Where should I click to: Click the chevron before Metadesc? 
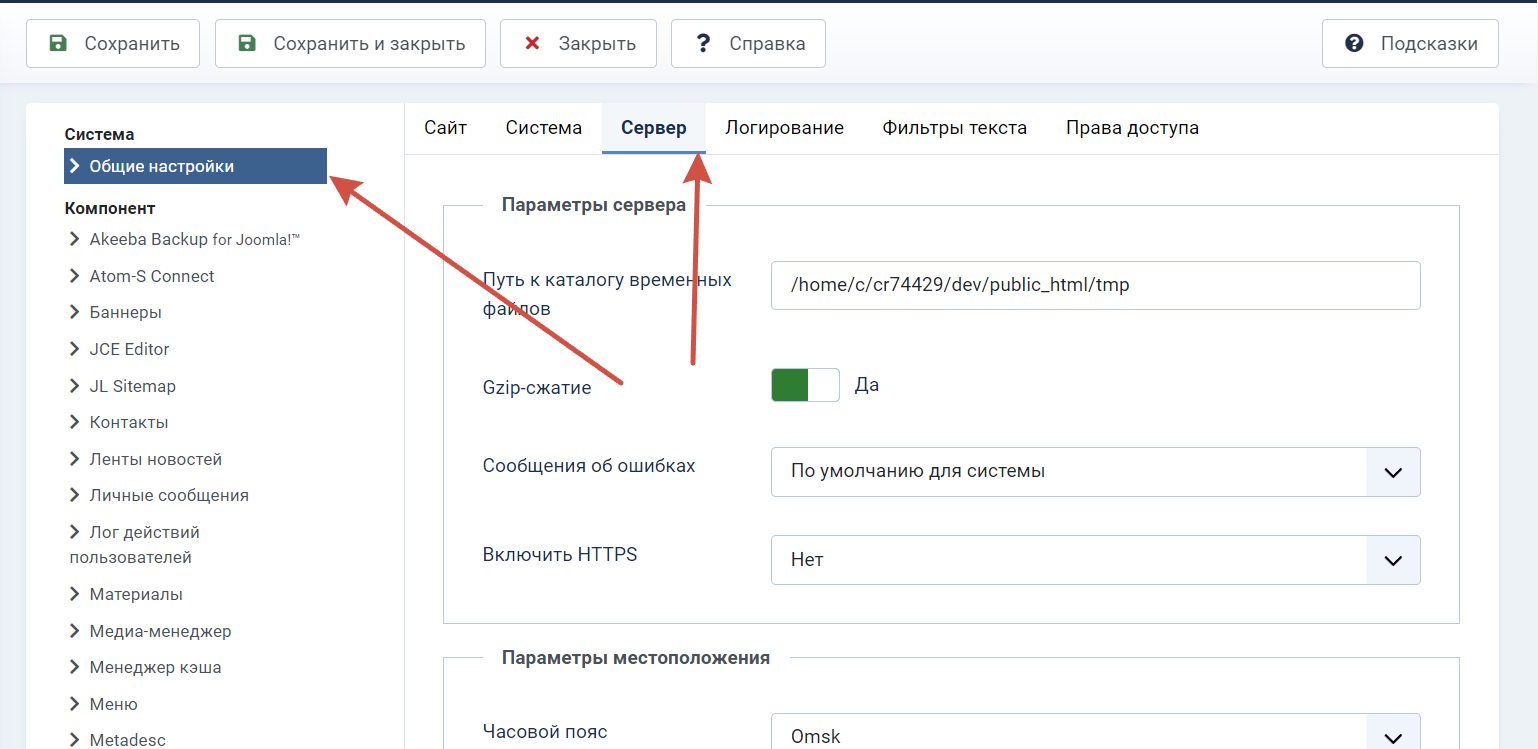coord(75,740)
